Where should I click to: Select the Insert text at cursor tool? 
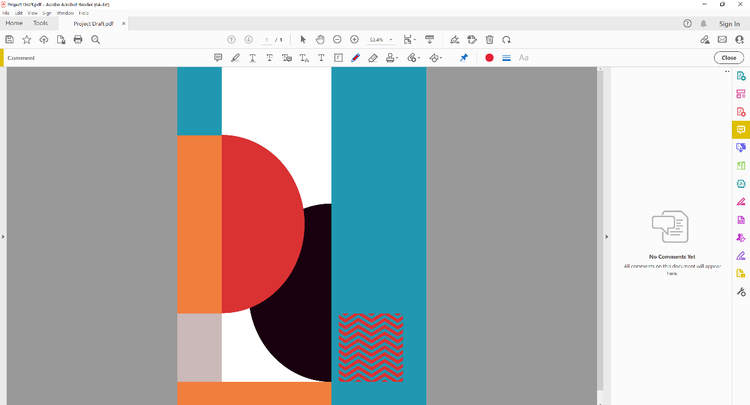tap(304, 58)
